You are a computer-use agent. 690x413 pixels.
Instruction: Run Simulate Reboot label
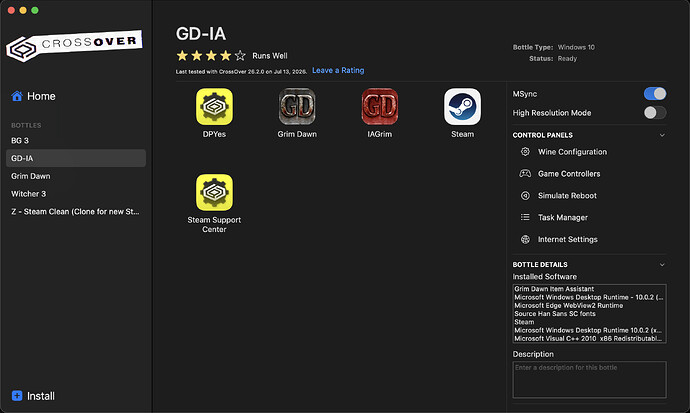pyautogui.click(x=567, y=196)
